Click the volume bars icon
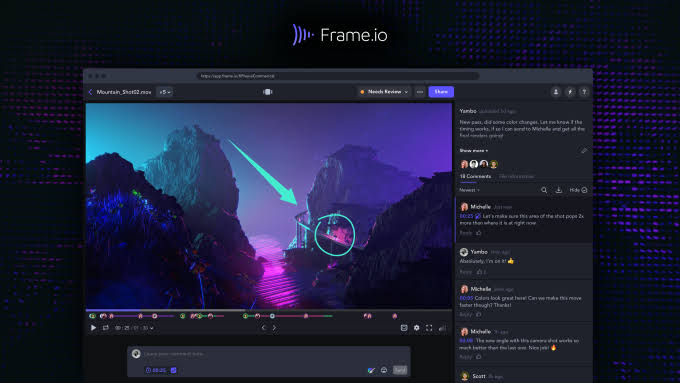 442,328
